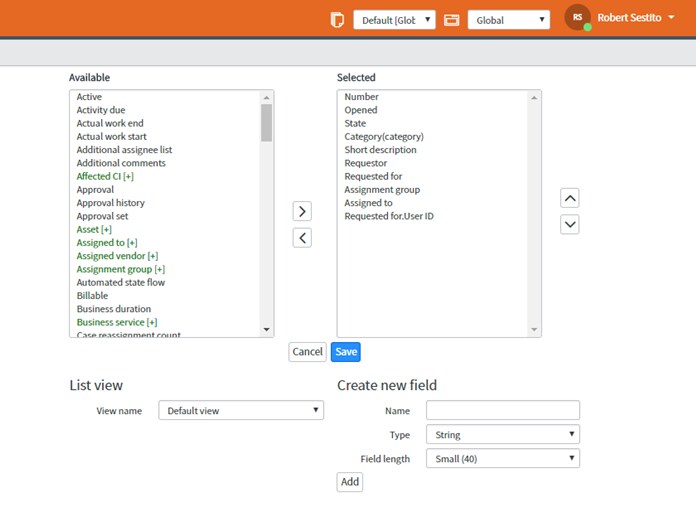Expand the Type String dropdown
Image resolution: width=696 pixels, height=505 pixels.
[503, 434]
